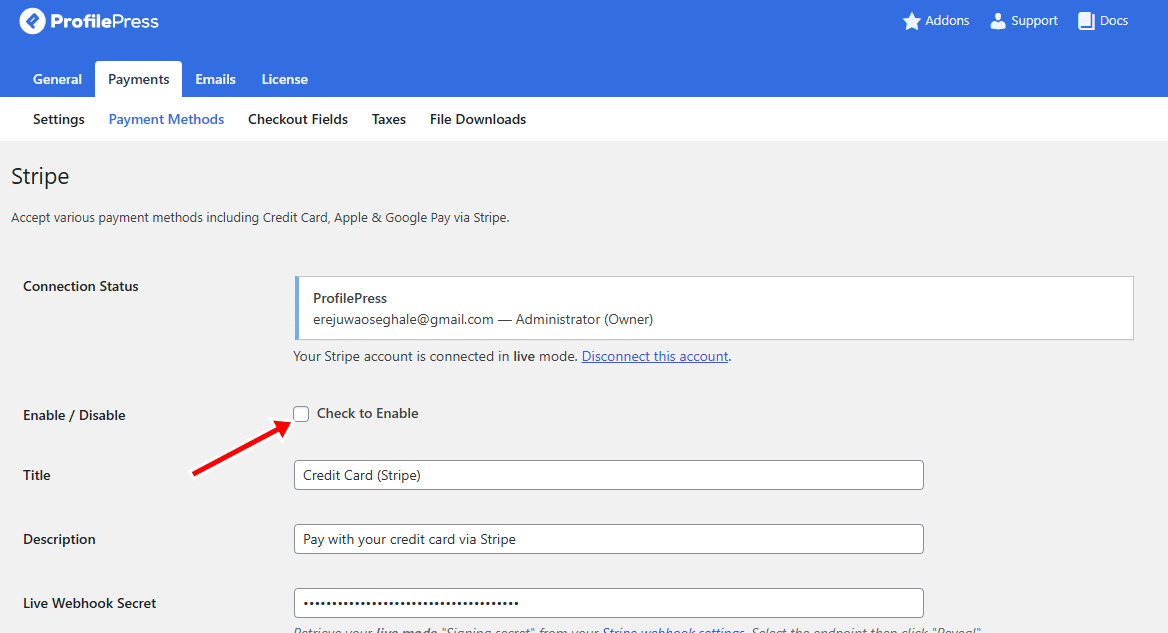Image resolution: width=1168 pixels, height=633 pixels.
Task: Click the ProfilePress logo icon
Action: [32, 21]
